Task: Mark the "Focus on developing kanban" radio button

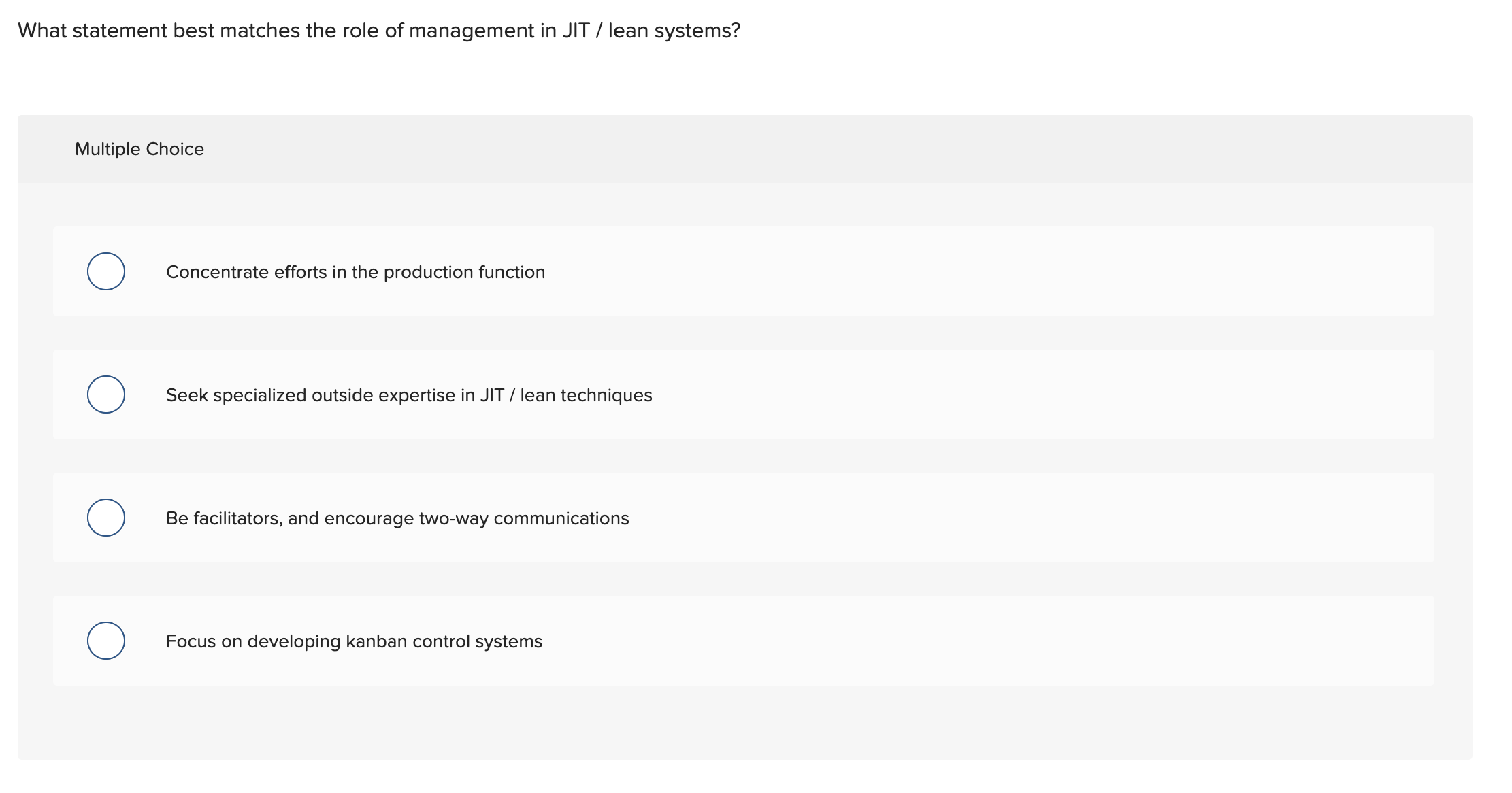Action: tap(106, 641)
